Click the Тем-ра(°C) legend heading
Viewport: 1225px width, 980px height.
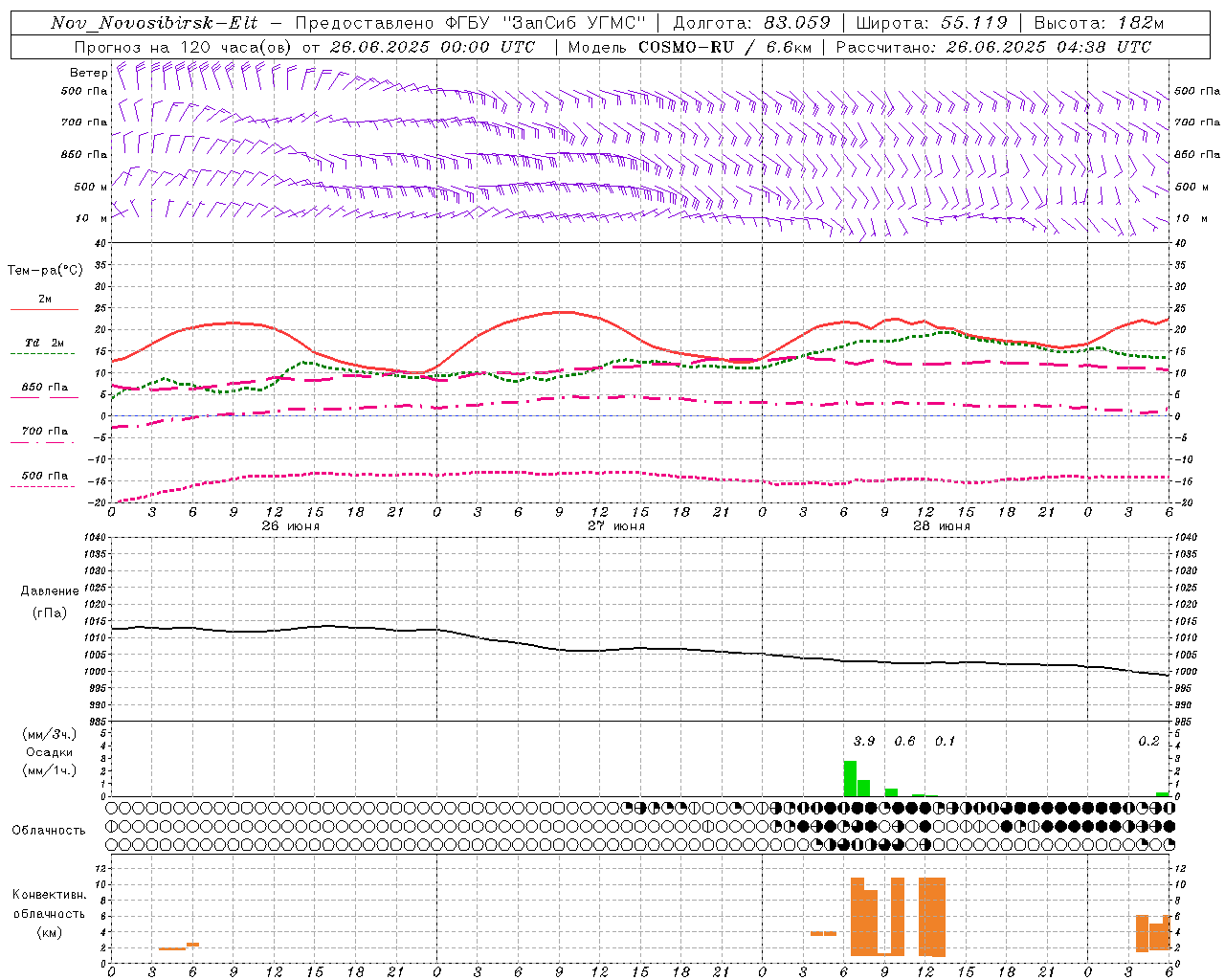(x=45, y=271)
